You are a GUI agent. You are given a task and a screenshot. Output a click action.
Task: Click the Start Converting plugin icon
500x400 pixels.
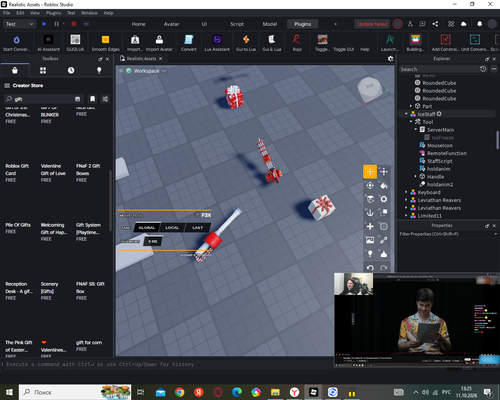[16, 43]
